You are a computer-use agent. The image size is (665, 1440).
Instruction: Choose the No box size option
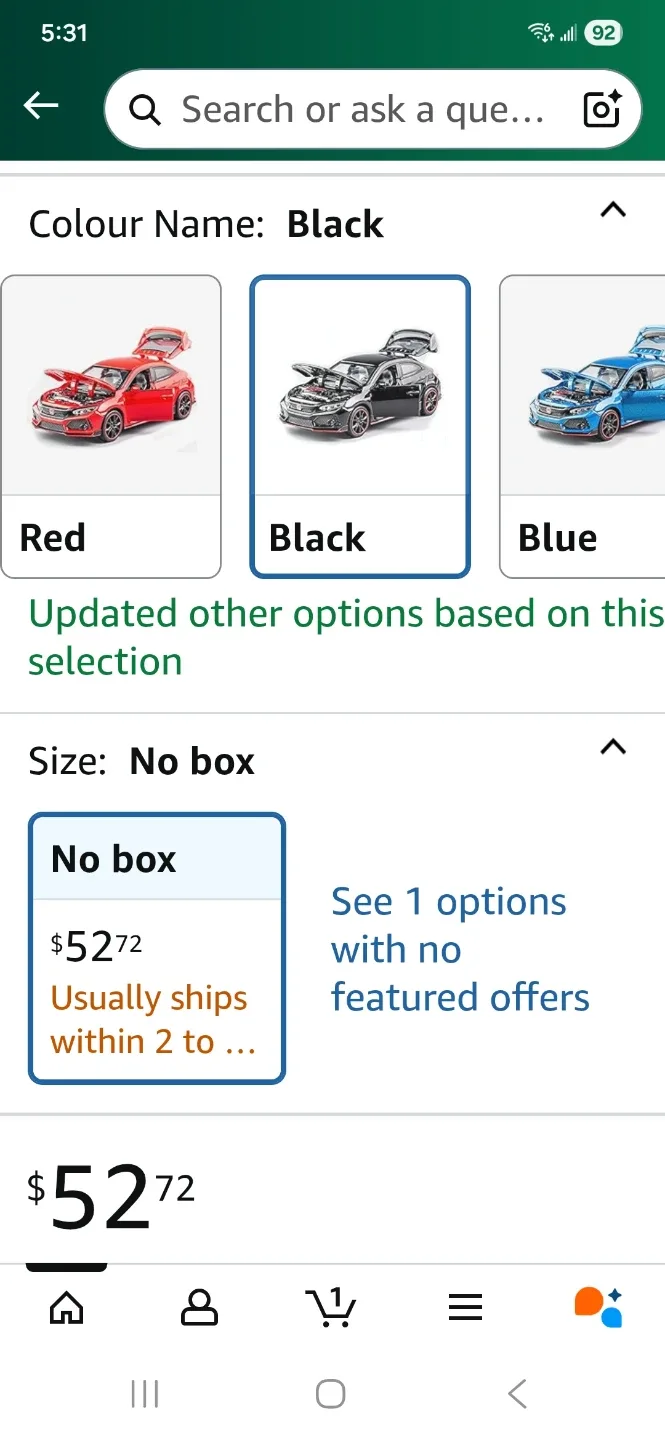(x=157, y=948)
